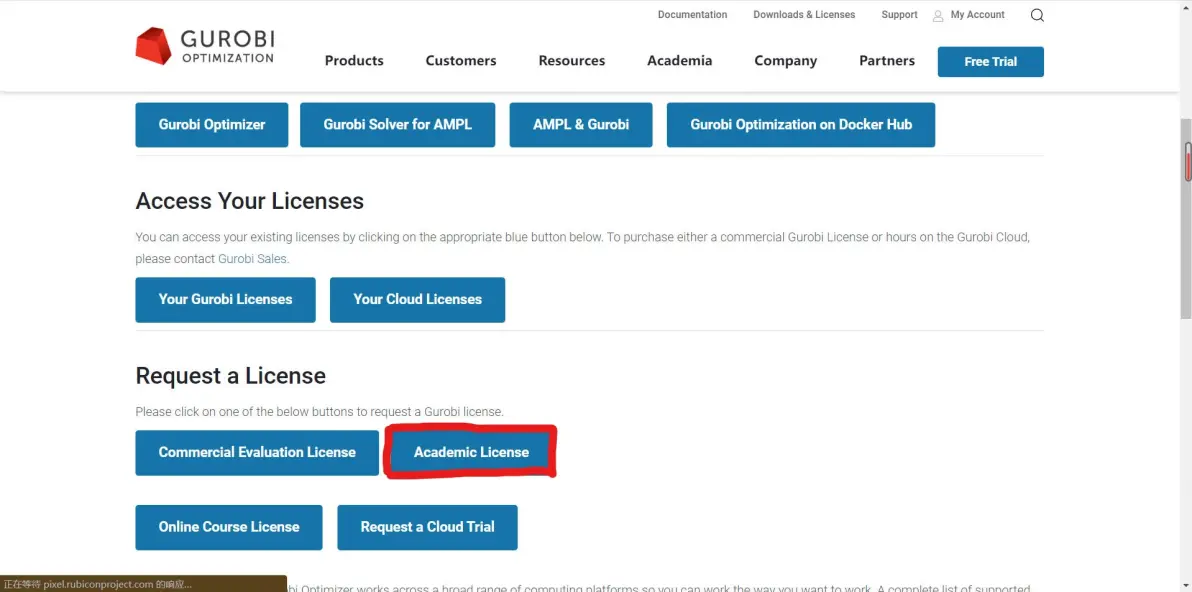
Task: Go to the Documentation link
Action: coord(693,14)
